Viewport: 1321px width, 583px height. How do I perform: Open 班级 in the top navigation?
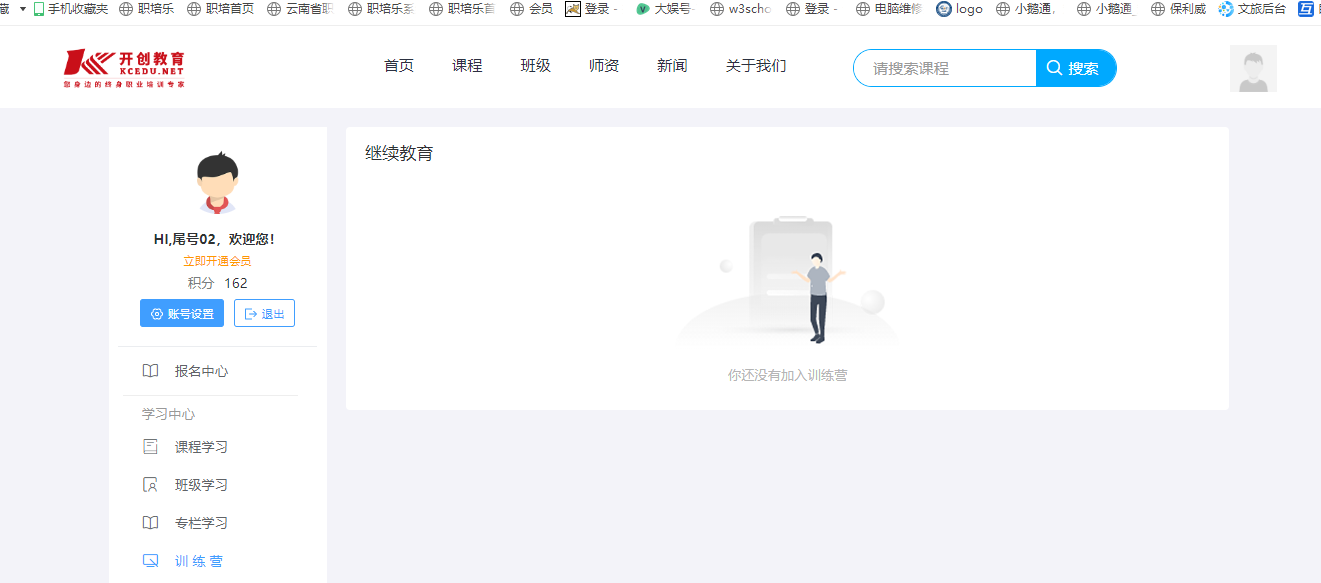click(536, 66)
